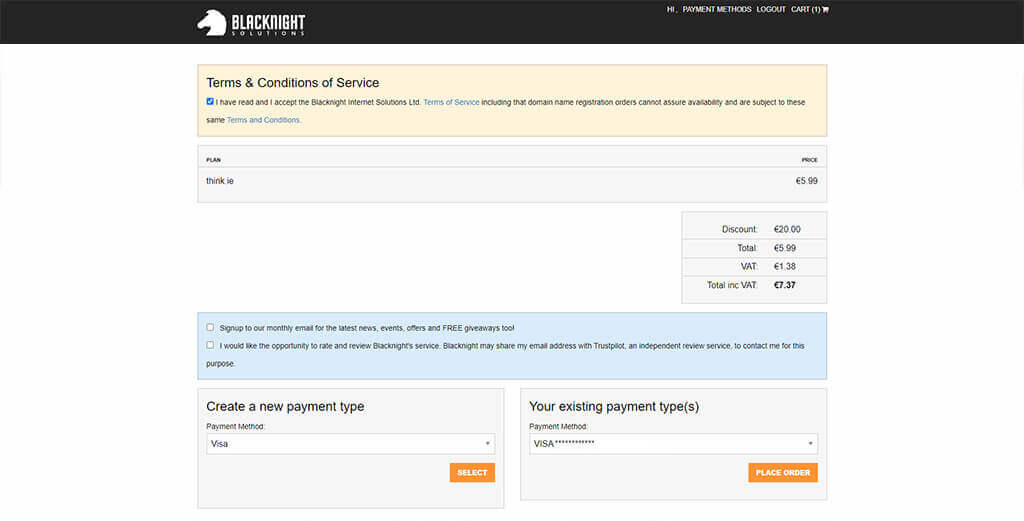Click the €7.37 total including VAT amount
Viewport: 1024px width, 521px height.
coord(785,285)
